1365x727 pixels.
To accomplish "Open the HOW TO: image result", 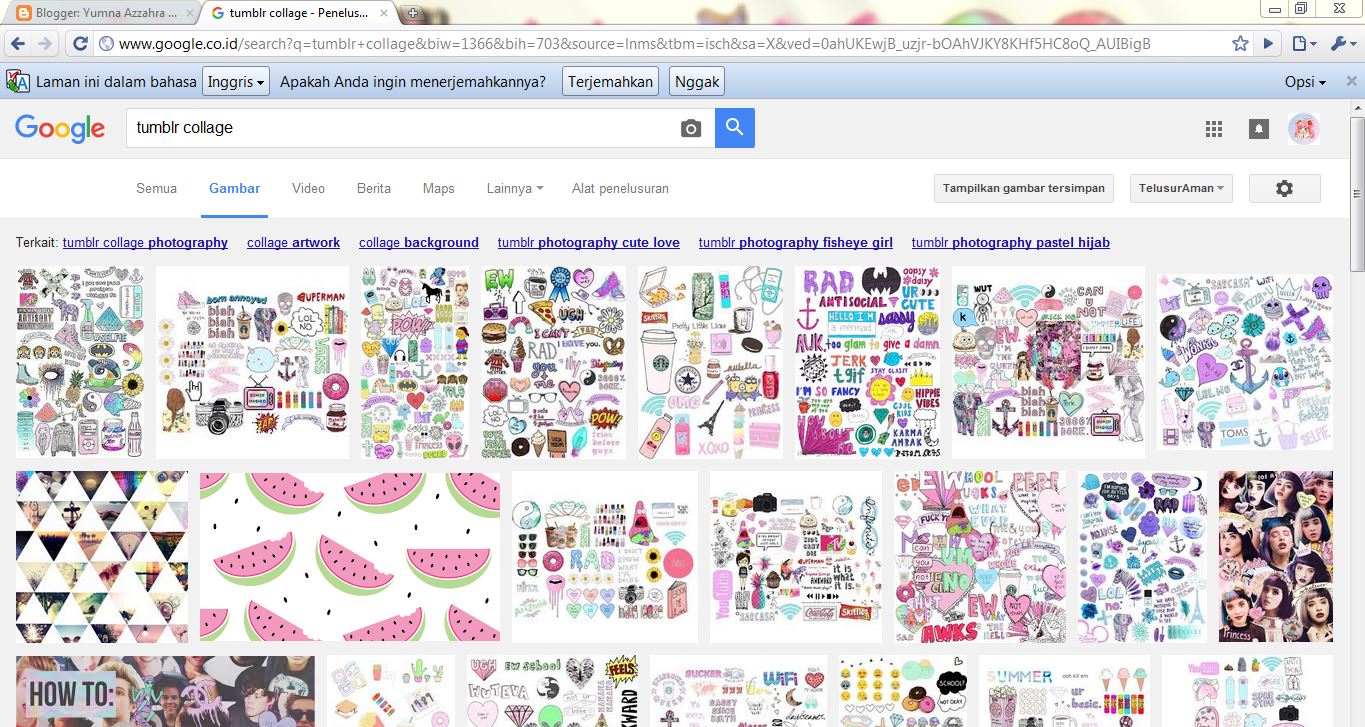I will pos(165,691).
